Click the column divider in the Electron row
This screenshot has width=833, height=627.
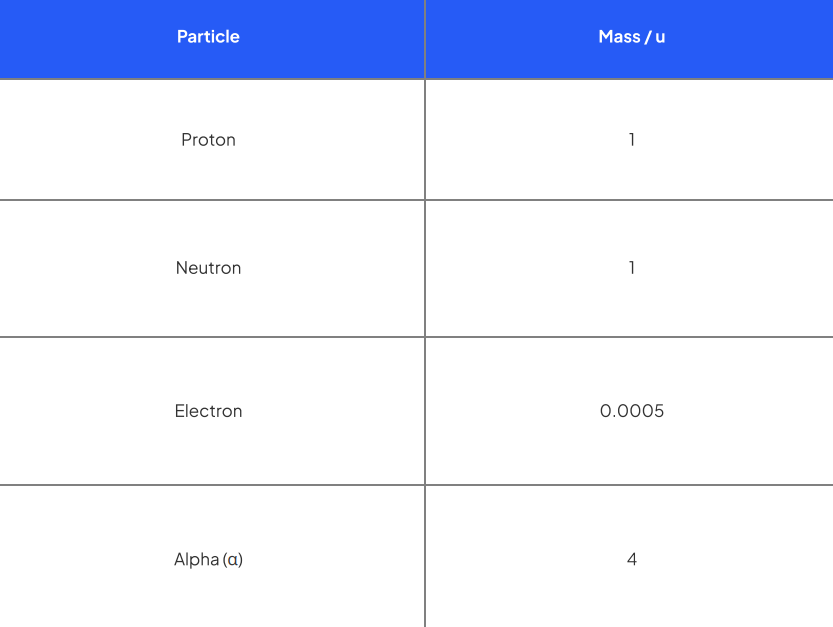[425, 411]
